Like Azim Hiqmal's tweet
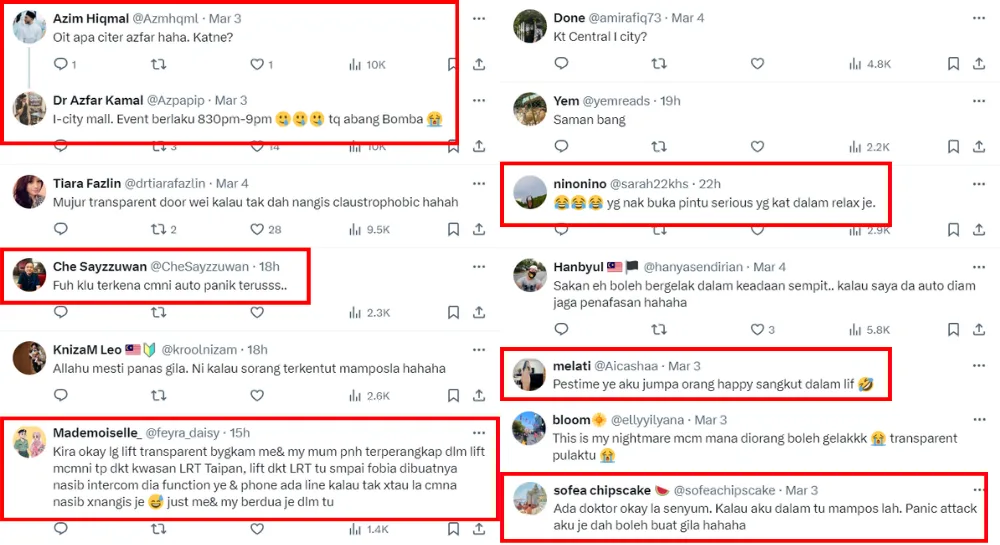The height and width of the screenshot is (545, 1000). [256, 64]
